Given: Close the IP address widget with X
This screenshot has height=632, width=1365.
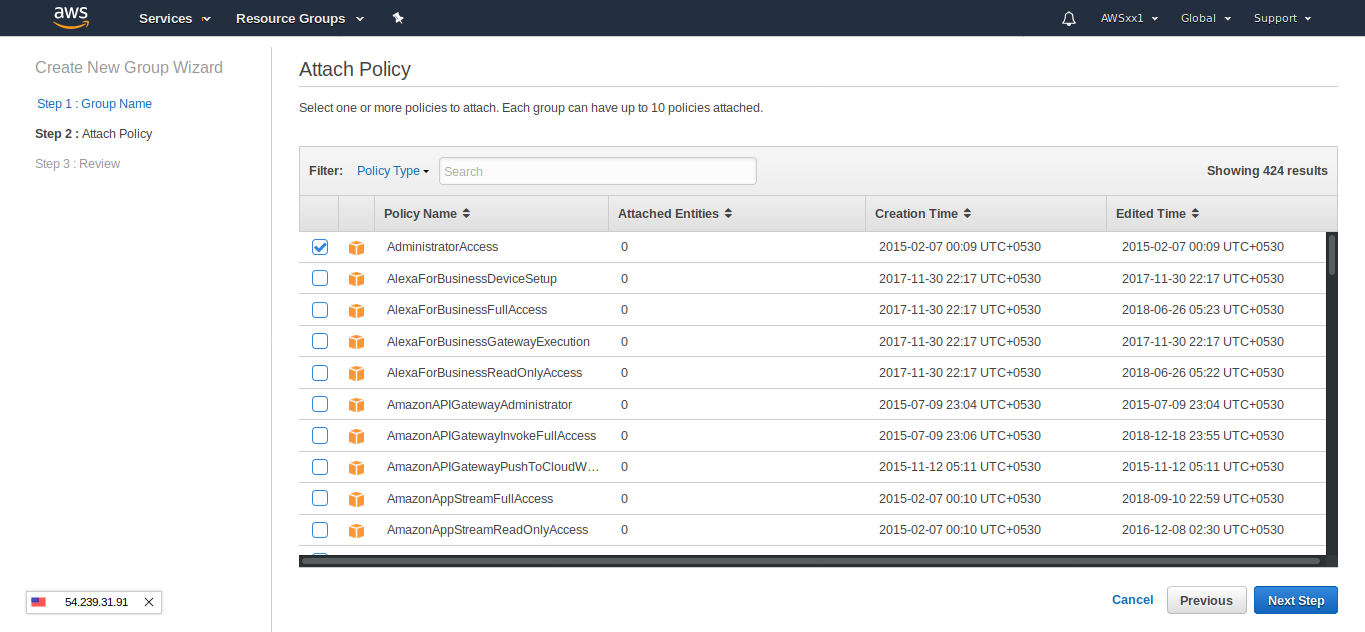Looking at the screenshot, I should pos(149,602).
